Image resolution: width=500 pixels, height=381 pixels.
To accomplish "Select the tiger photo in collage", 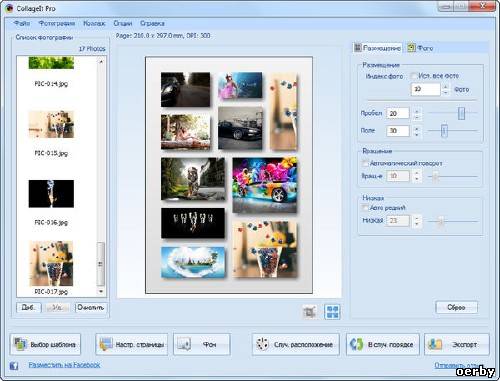I will coord(193,179).
